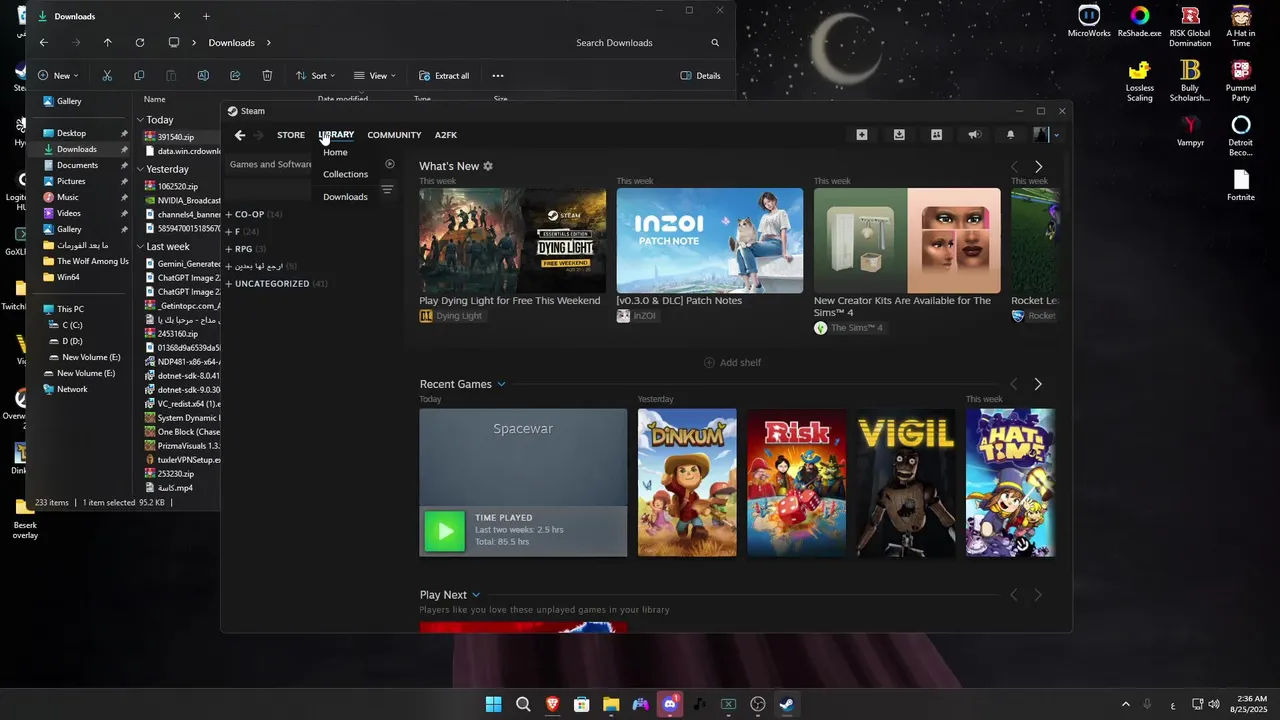Select 391540.zip file in Downloads
This screenshot has width=1280, height=720.
click(176, 137)
